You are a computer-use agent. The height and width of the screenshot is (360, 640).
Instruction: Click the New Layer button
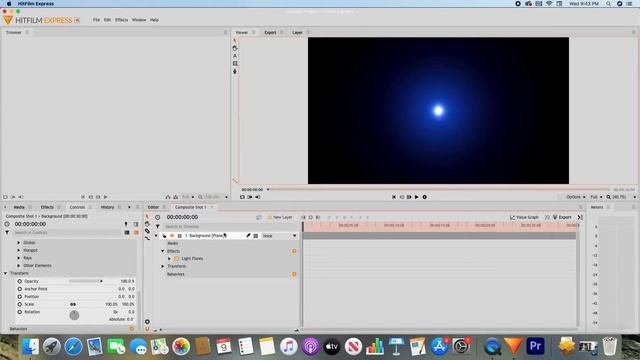click(x=280, y=217)
